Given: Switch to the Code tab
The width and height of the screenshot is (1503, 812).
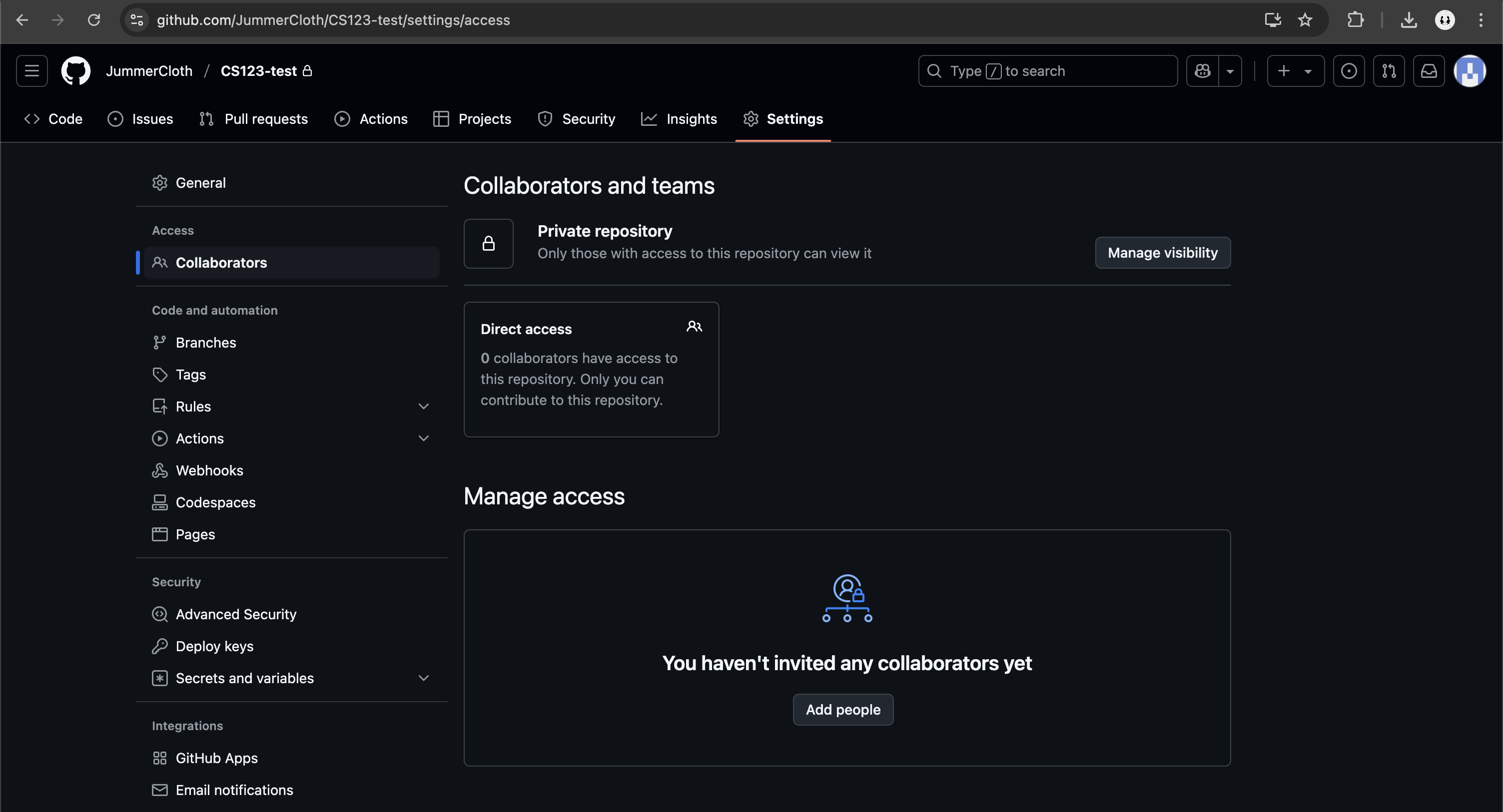Looking at the screenshot, I should (x=53, y=118).
